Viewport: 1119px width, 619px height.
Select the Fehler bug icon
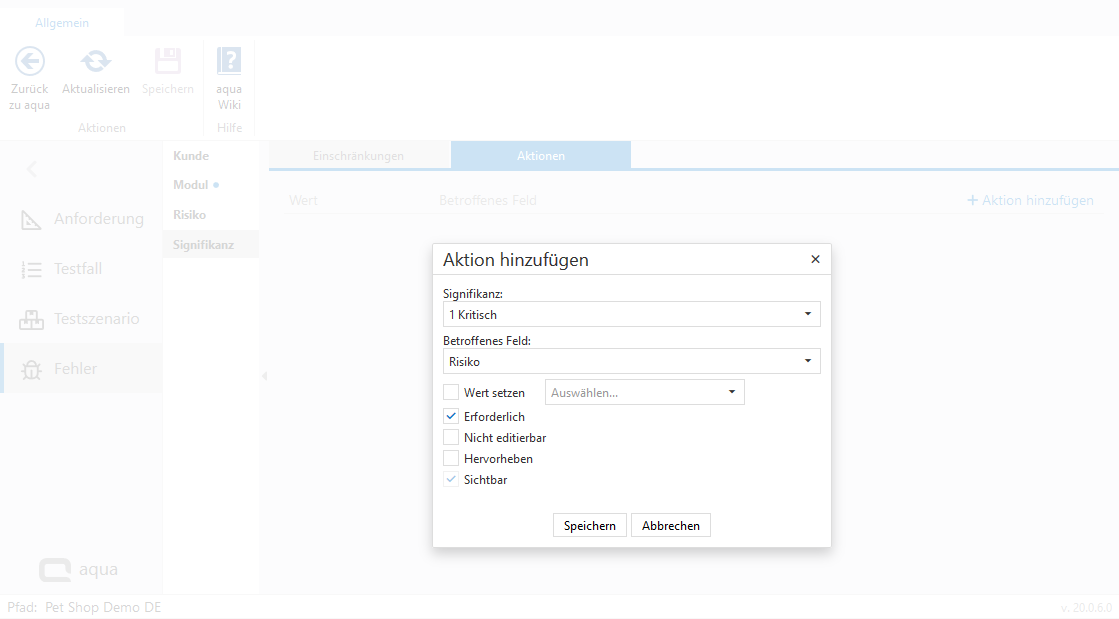click(31, 369)
